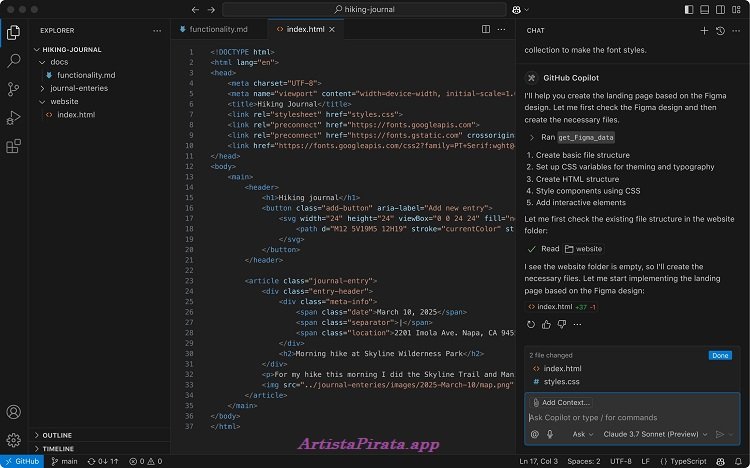Image resolution: width=750 pixels, height=468 pixels.
Task: Show chat history
Action: click(x=720, y=31)
